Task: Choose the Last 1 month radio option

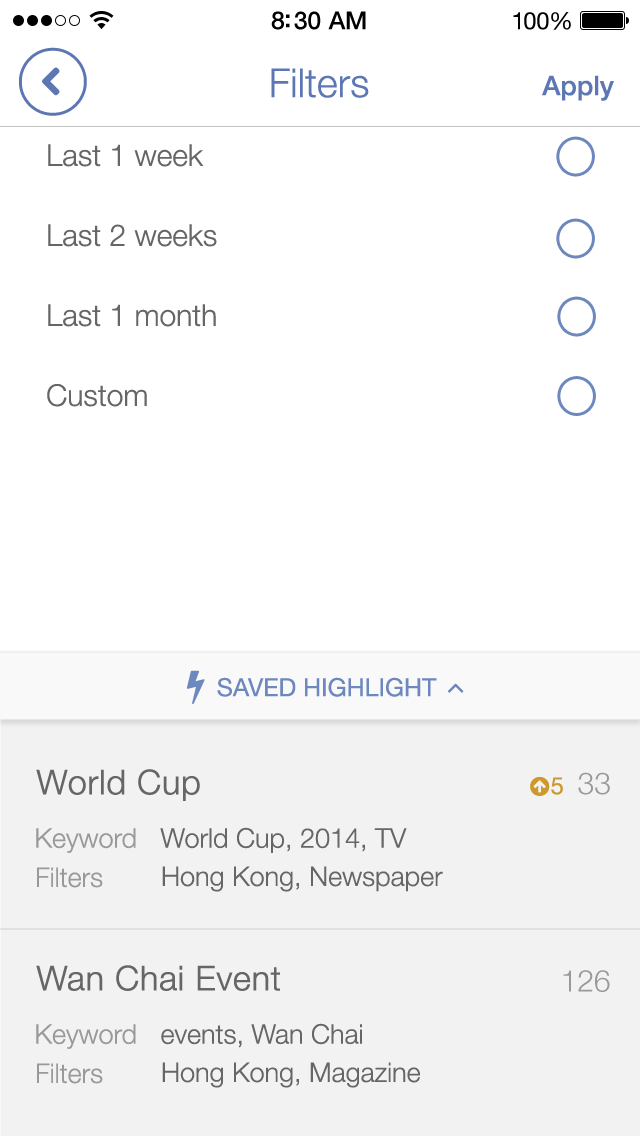Action: point(575,317)
